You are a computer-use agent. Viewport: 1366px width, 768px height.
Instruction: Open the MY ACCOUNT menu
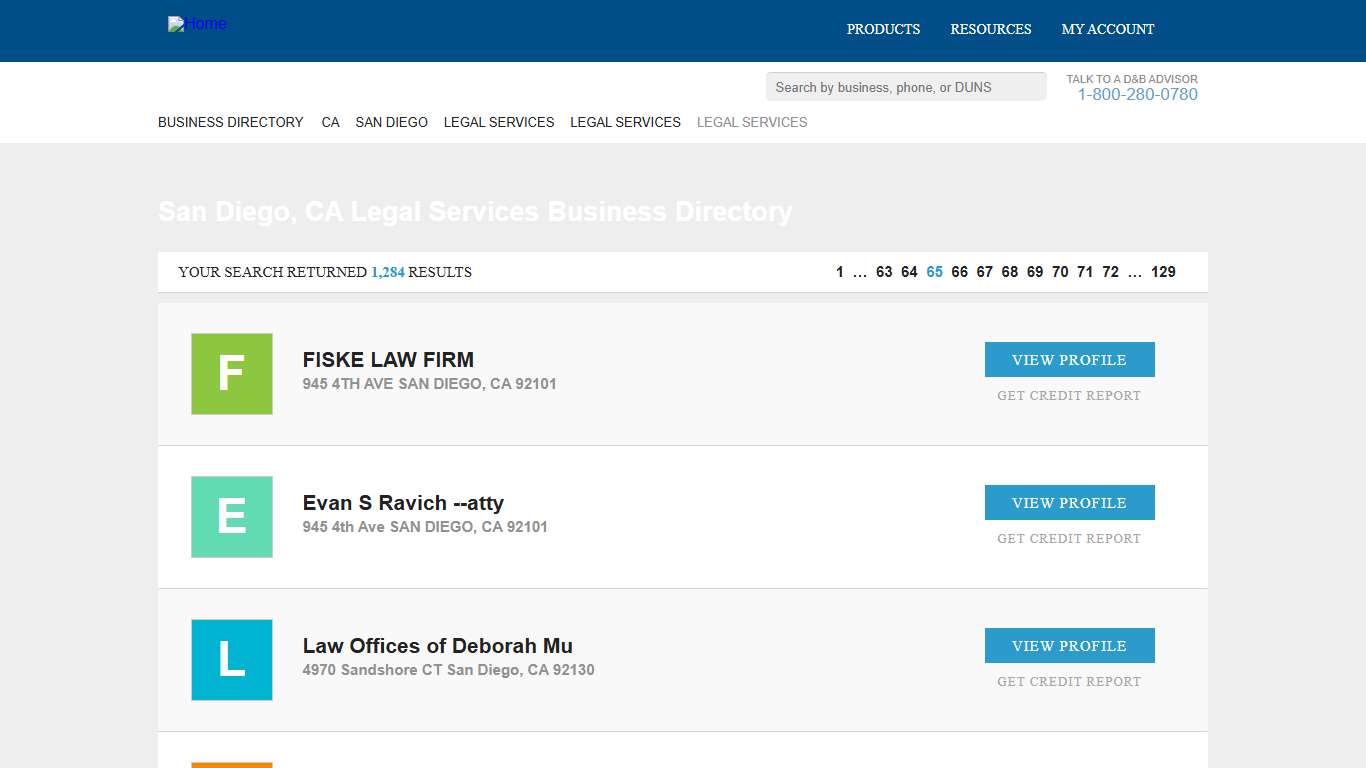1107,29
